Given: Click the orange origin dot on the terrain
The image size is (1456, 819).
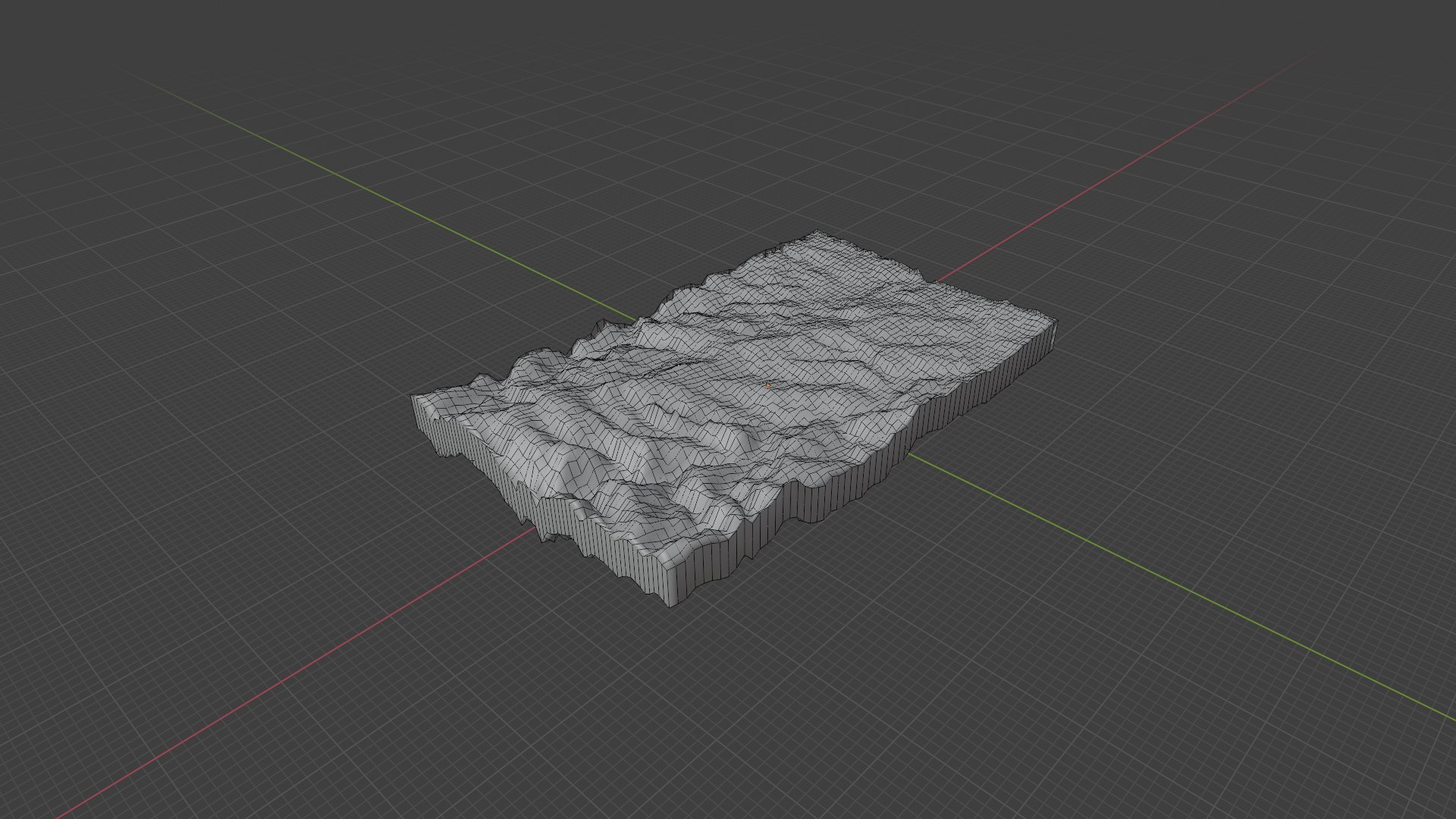Looking at the screenshot, I should pyautogui.click(x=768, y=384).
